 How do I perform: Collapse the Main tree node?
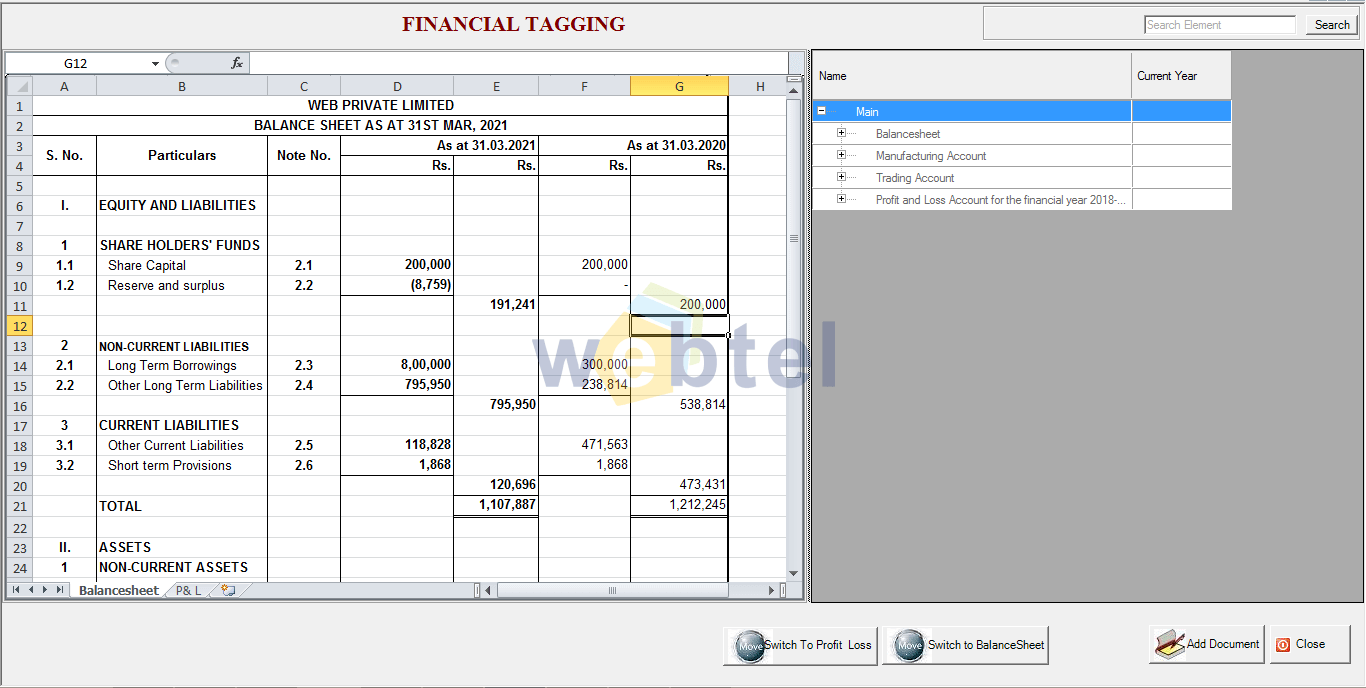pos(822,112)
